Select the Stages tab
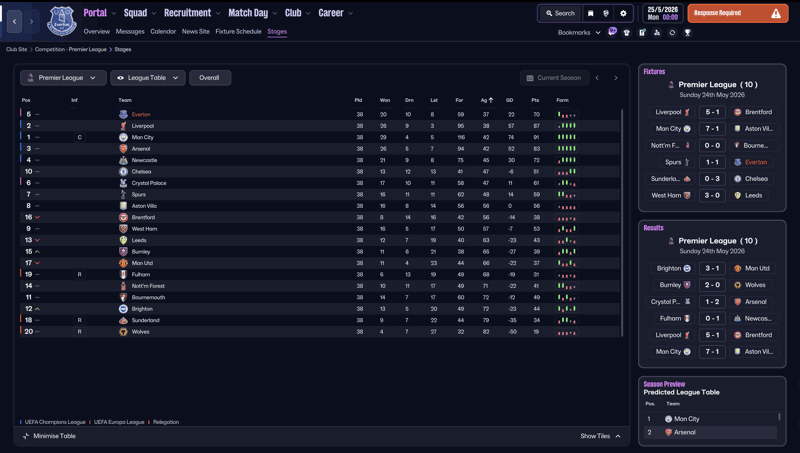This screenshot has width=800, height=453. click(x=277, y=32)
